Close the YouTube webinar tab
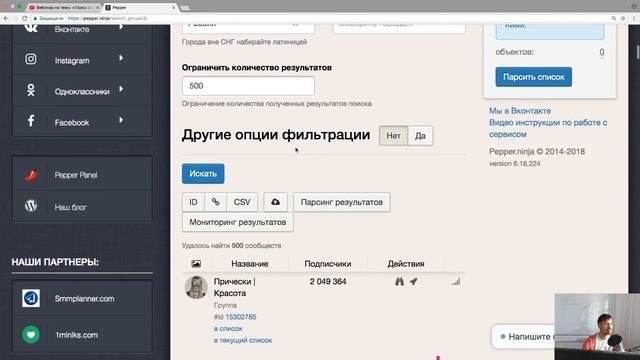 [x=98, y=8]
